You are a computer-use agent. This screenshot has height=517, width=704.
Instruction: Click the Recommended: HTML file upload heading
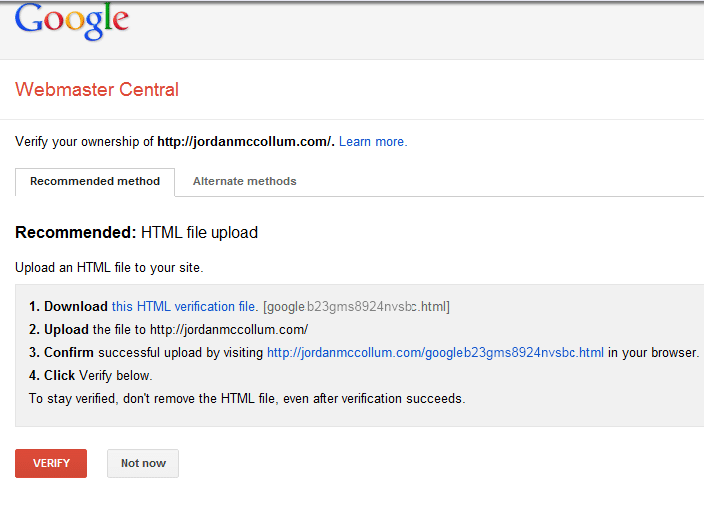pyautogui.click(x=136, y=232)
